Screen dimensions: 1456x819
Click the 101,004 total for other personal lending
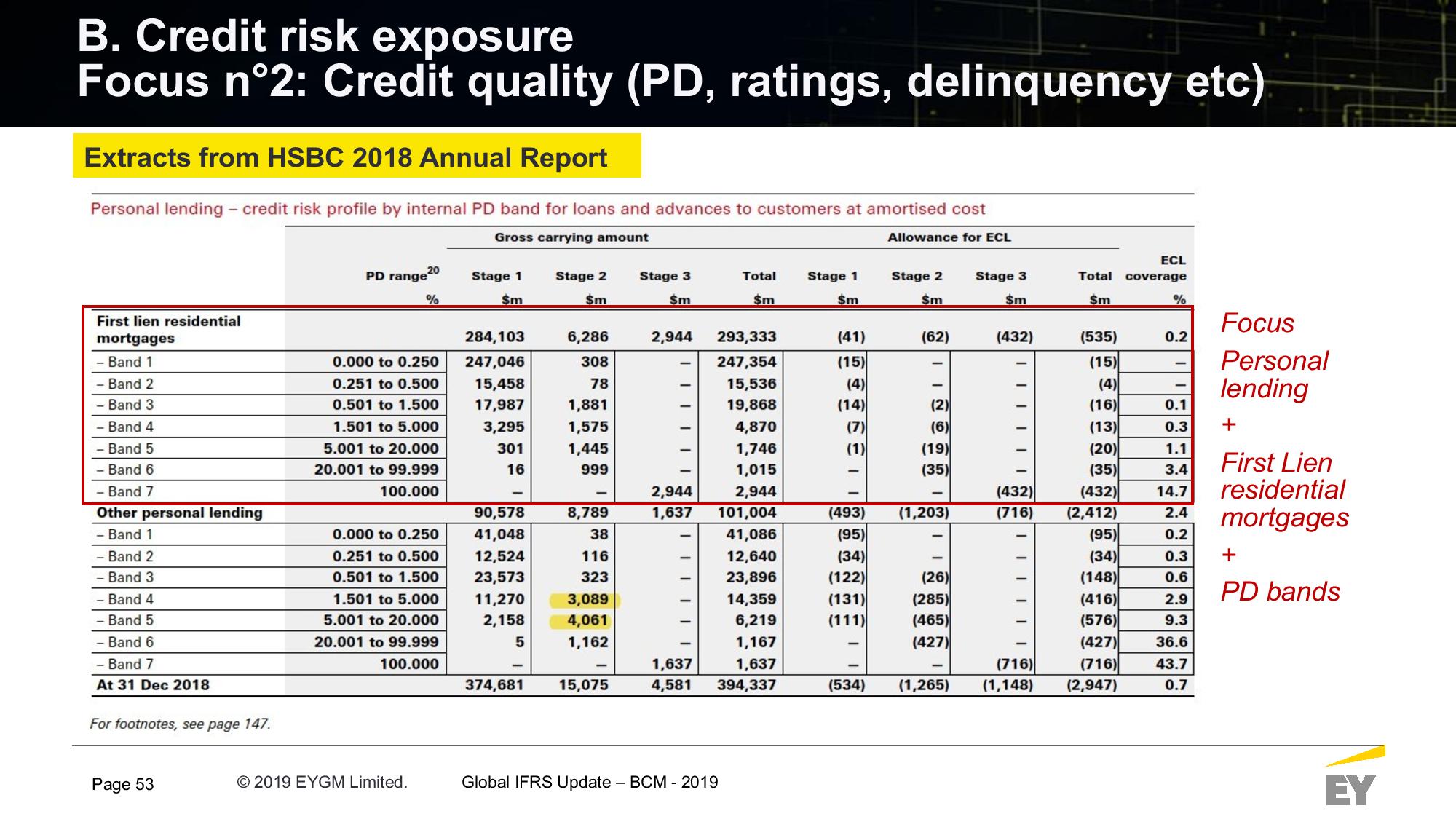pyautogui.click(x=746, y=513)
